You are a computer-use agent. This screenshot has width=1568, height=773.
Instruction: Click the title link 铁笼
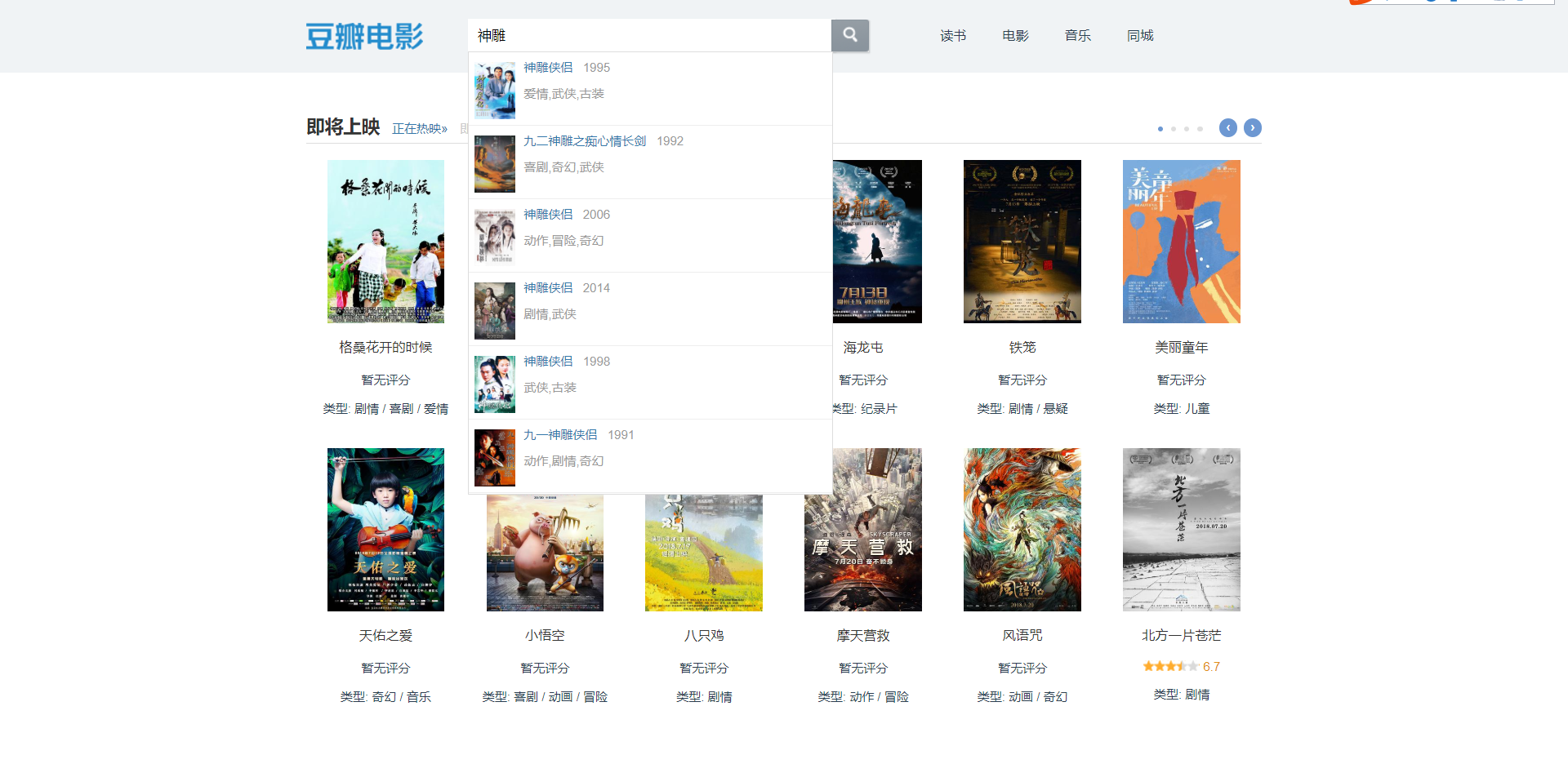click(1022, 348)
